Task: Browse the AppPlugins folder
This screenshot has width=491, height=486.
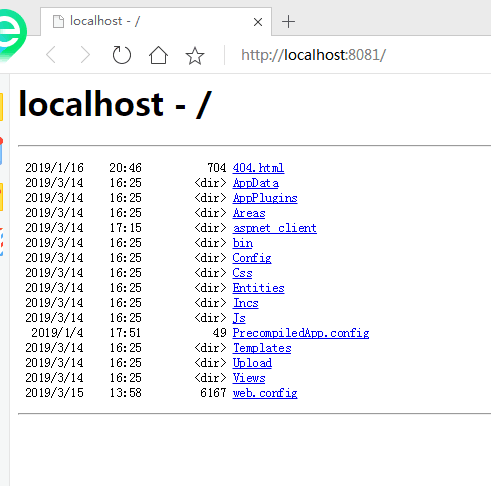Action: [265, 198]
